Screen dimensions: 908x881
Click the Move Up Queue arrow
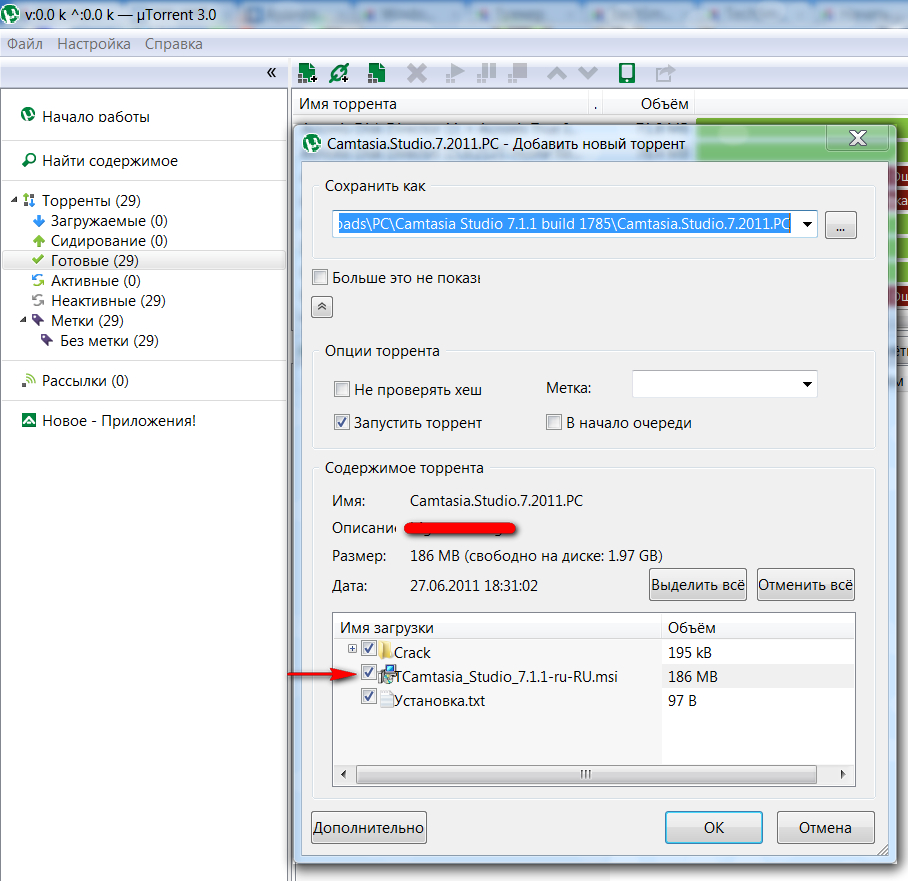(556, 74)
